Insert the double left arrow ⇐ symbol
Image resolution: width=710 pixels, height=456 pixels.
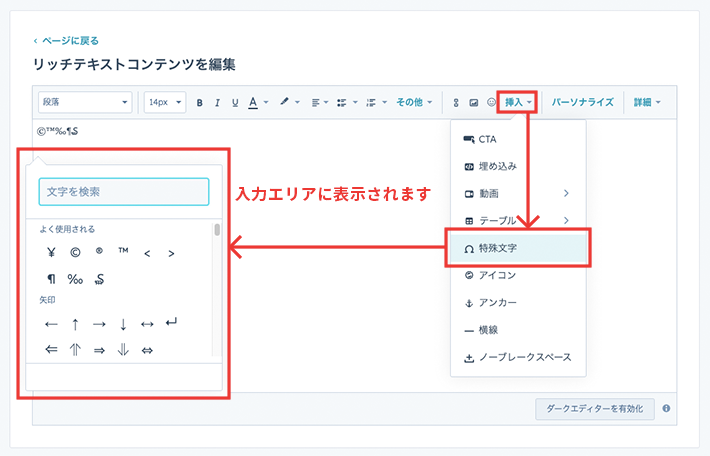(51, 350)
